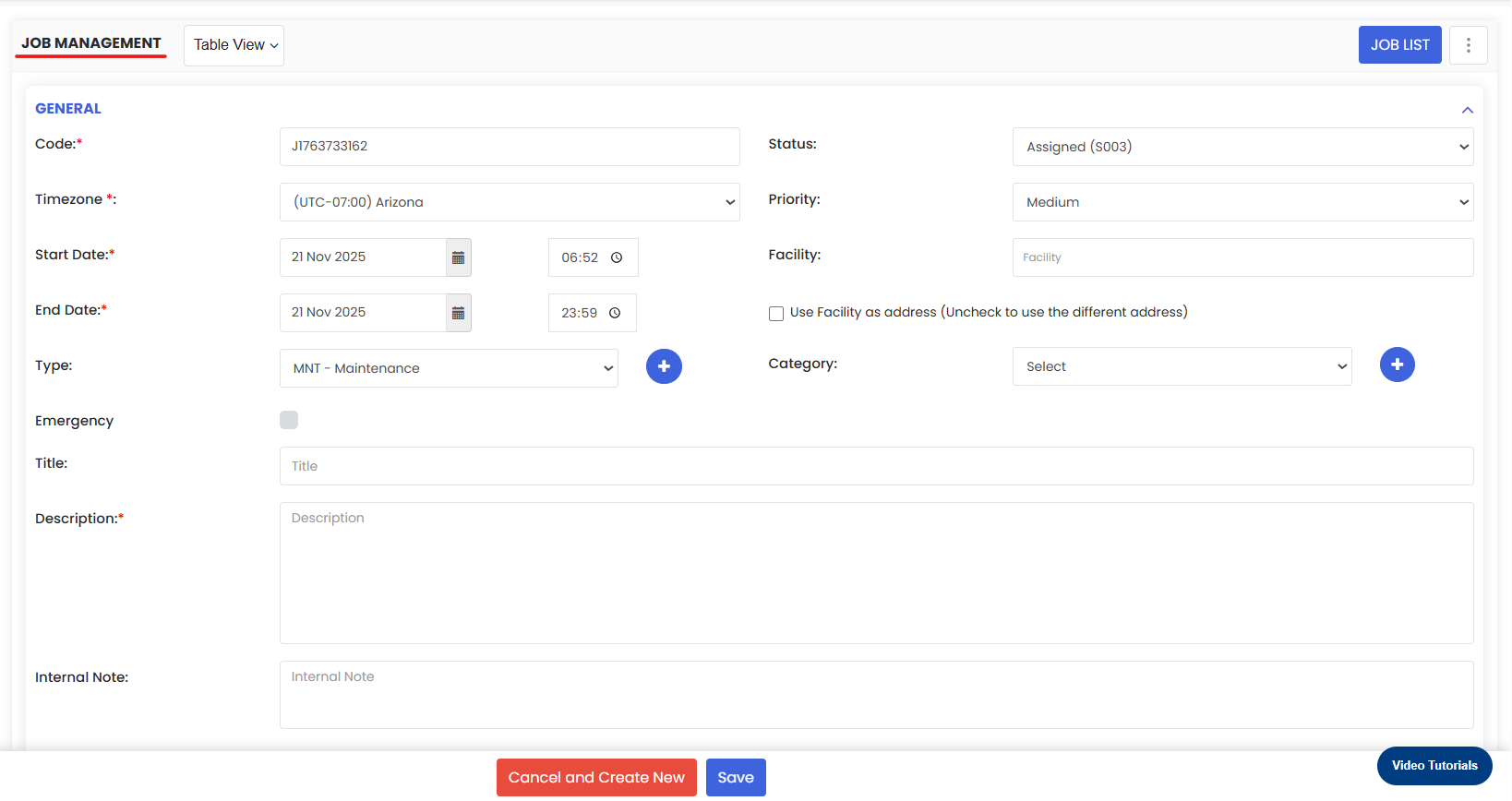
Task: Toggle the Emergency checkbox
Action: [x=289, y=420]
